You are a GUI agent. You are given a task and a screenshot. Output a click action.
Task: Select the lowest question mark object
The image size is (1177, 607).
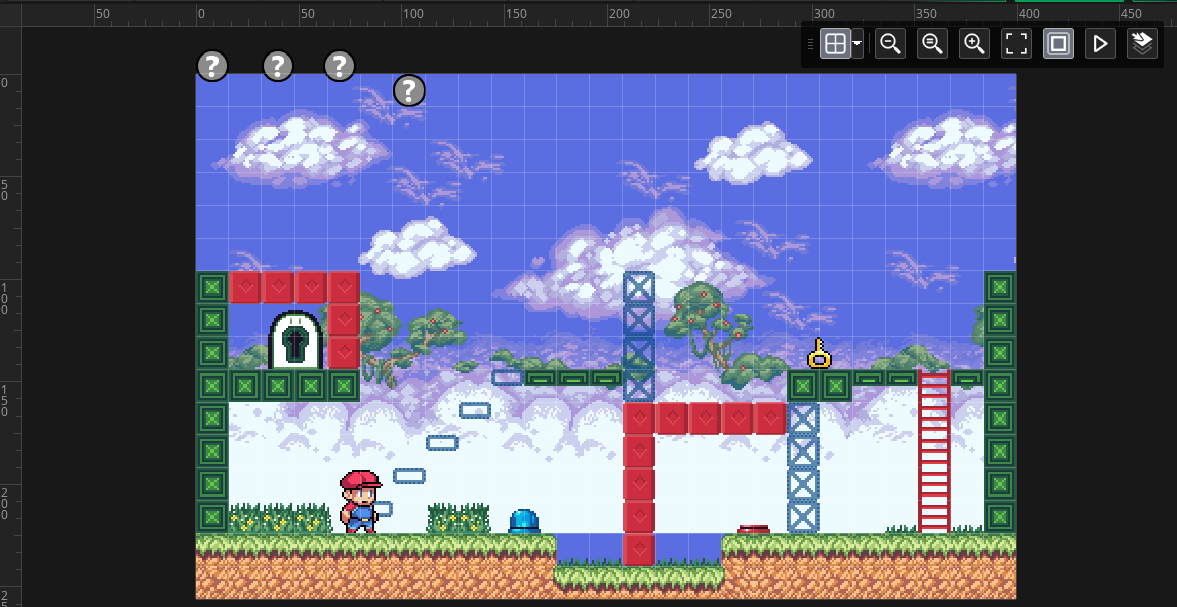click(x=409, y=91)
